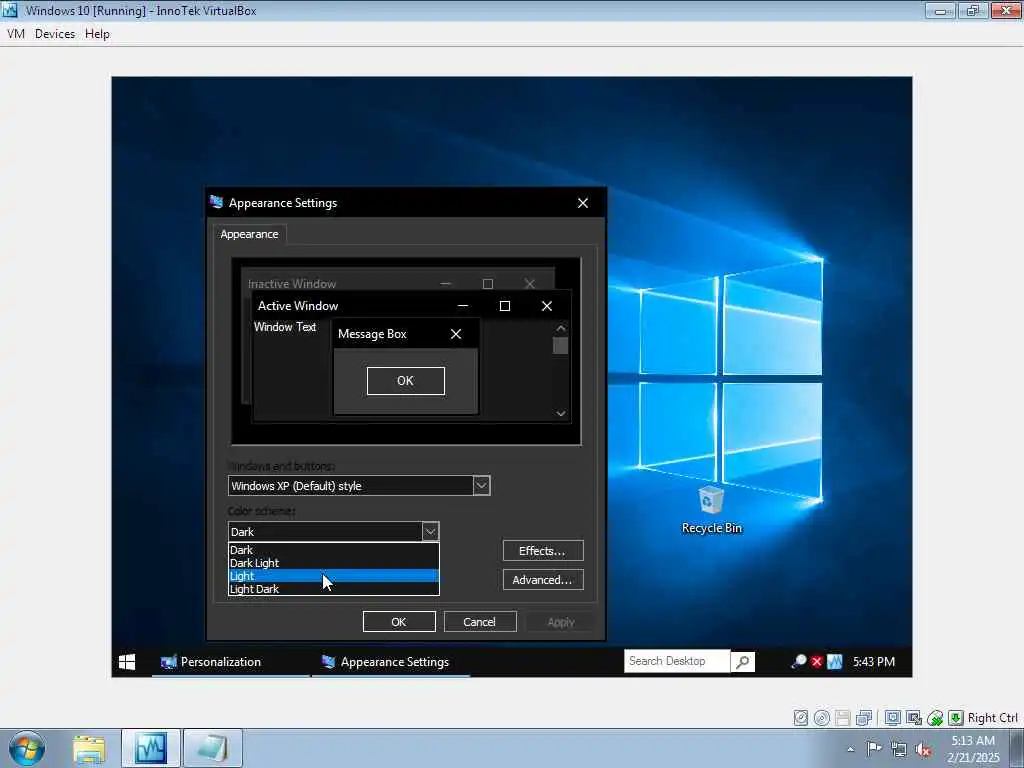Click the Cancel button

[x=480, y=622]
